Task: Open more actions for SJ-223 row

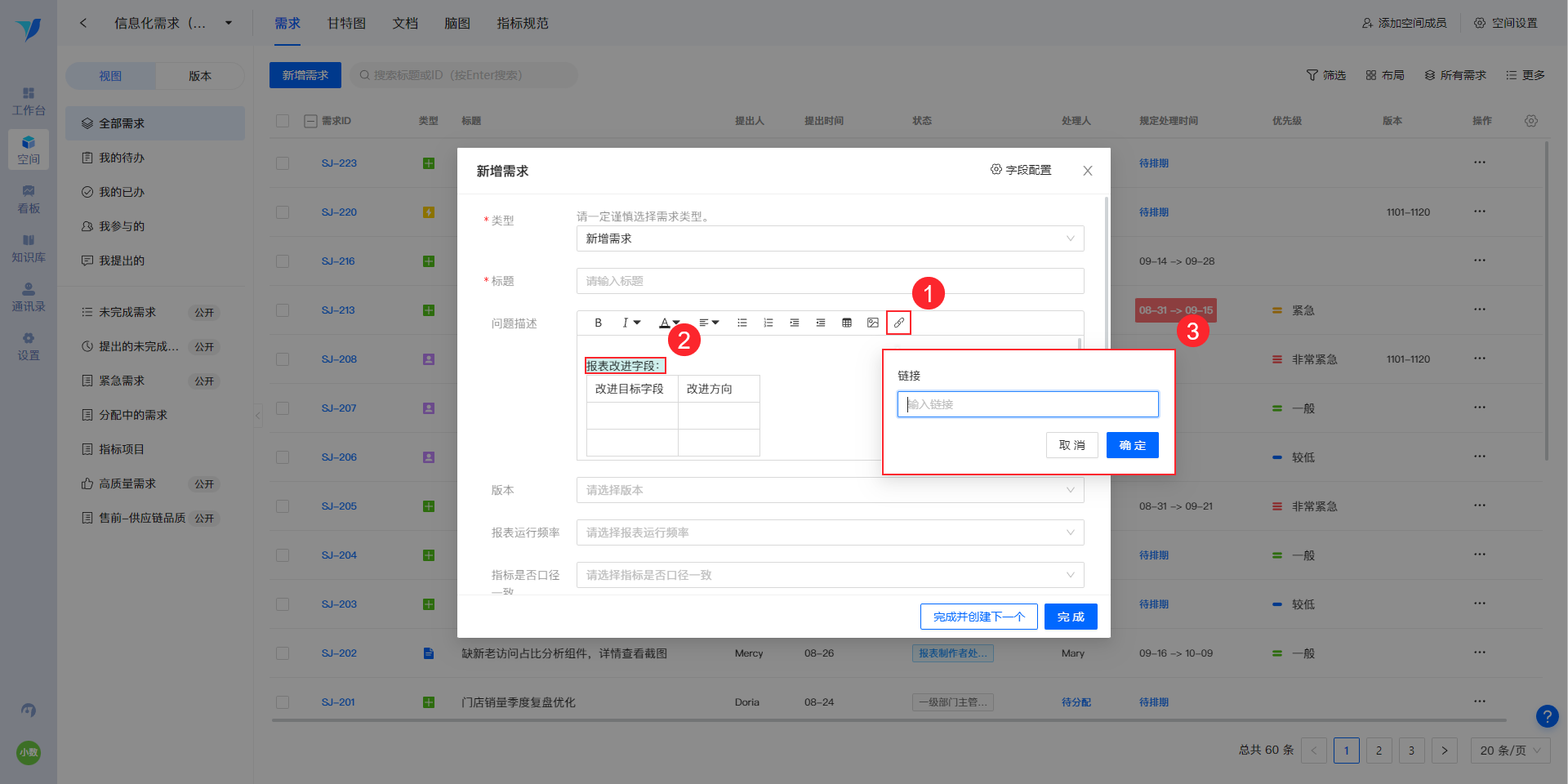Action: click(x=1480, y=163)
